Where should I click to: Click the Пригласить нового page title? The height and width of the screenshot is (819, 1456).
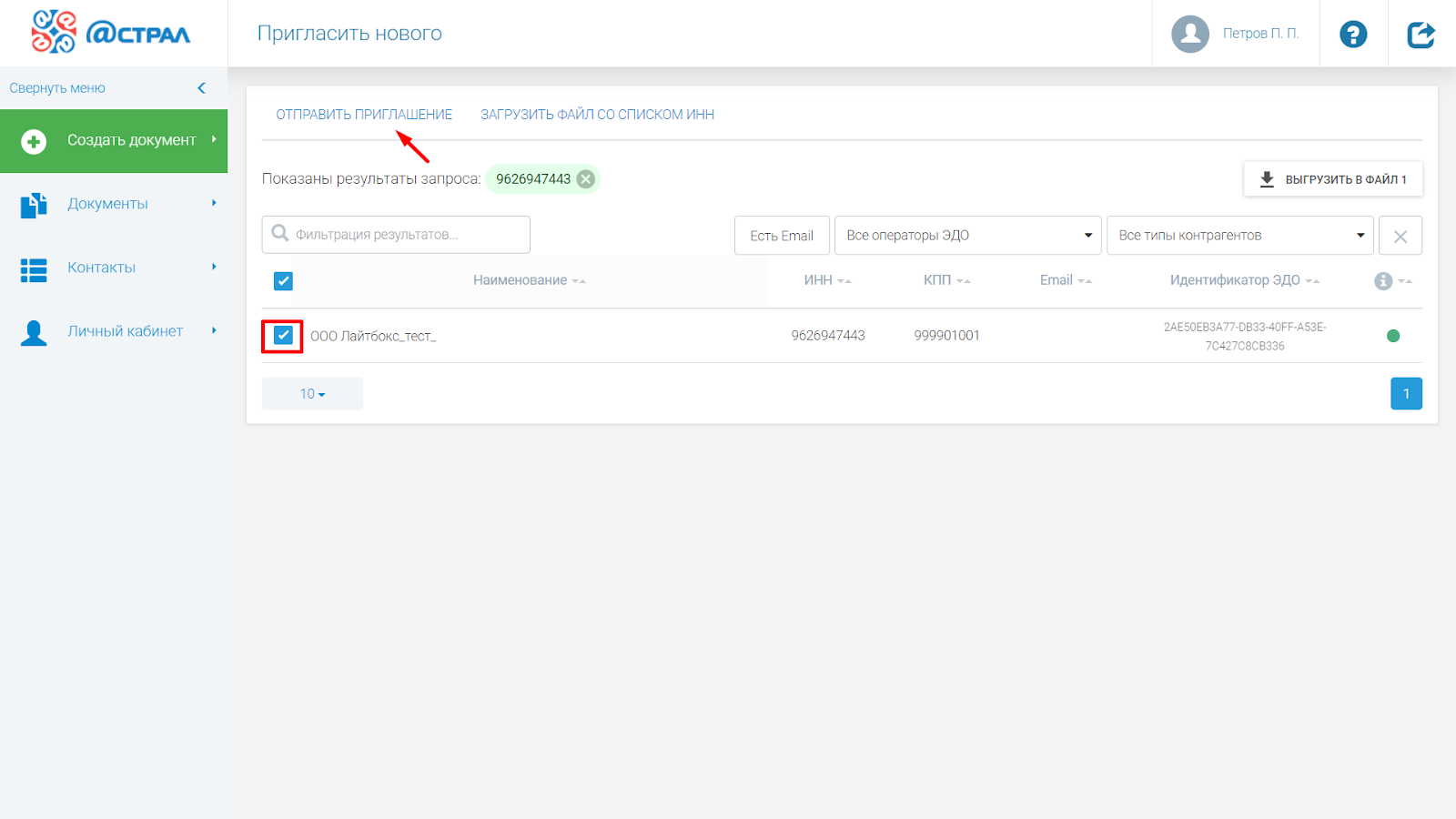(x=349, y=34)
